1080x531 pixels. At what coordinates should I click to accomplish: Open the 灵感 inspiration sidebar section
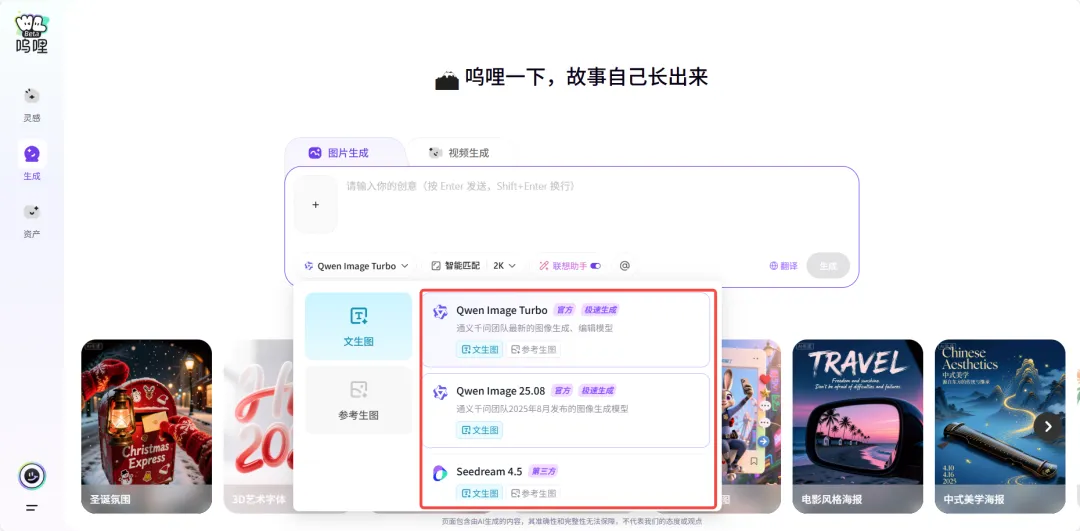[x=32, y=105]
